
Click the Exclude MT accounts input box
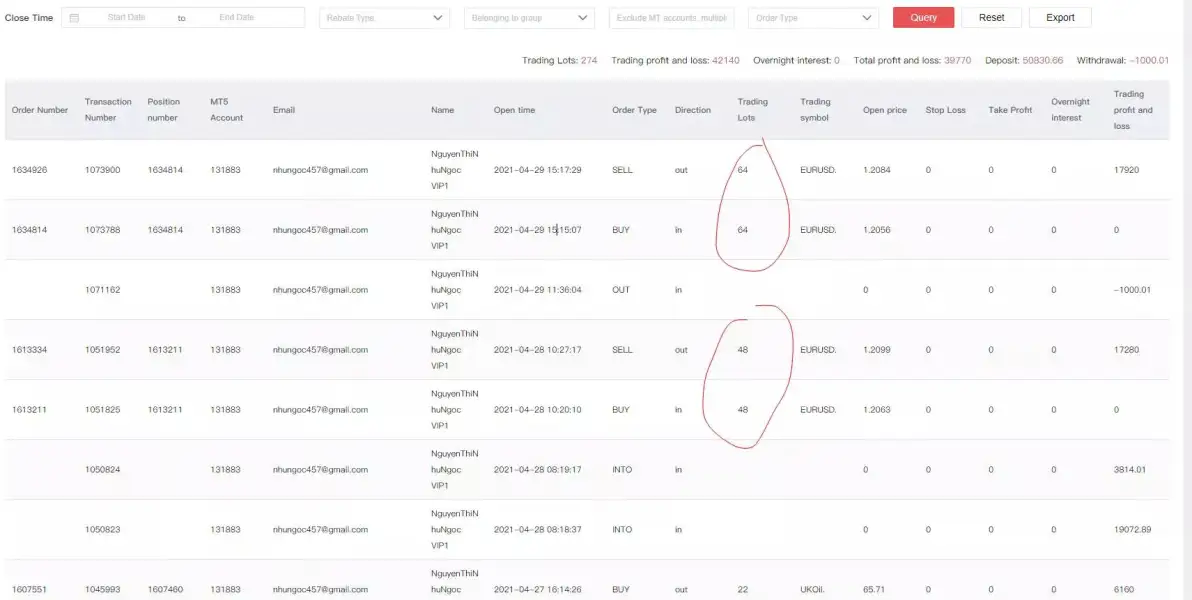[x=671, y=18]
